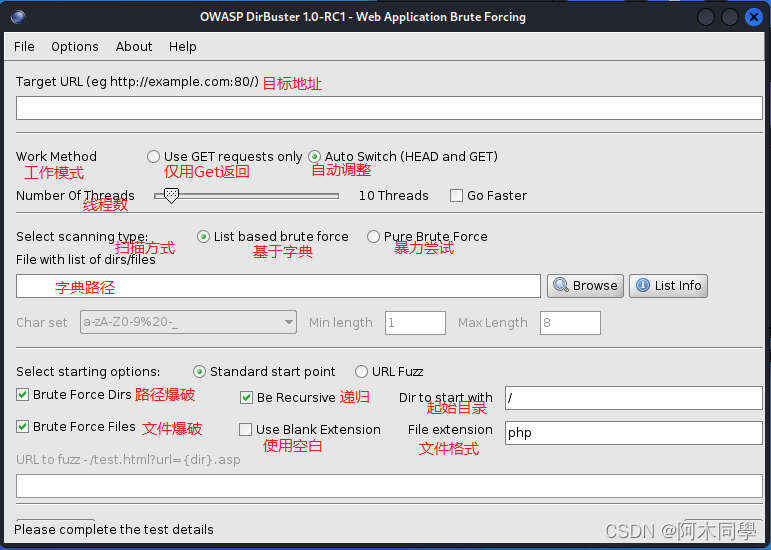Click the 10 Threads value label
This screenshot has width=771, height=550.
click(393, 196)
